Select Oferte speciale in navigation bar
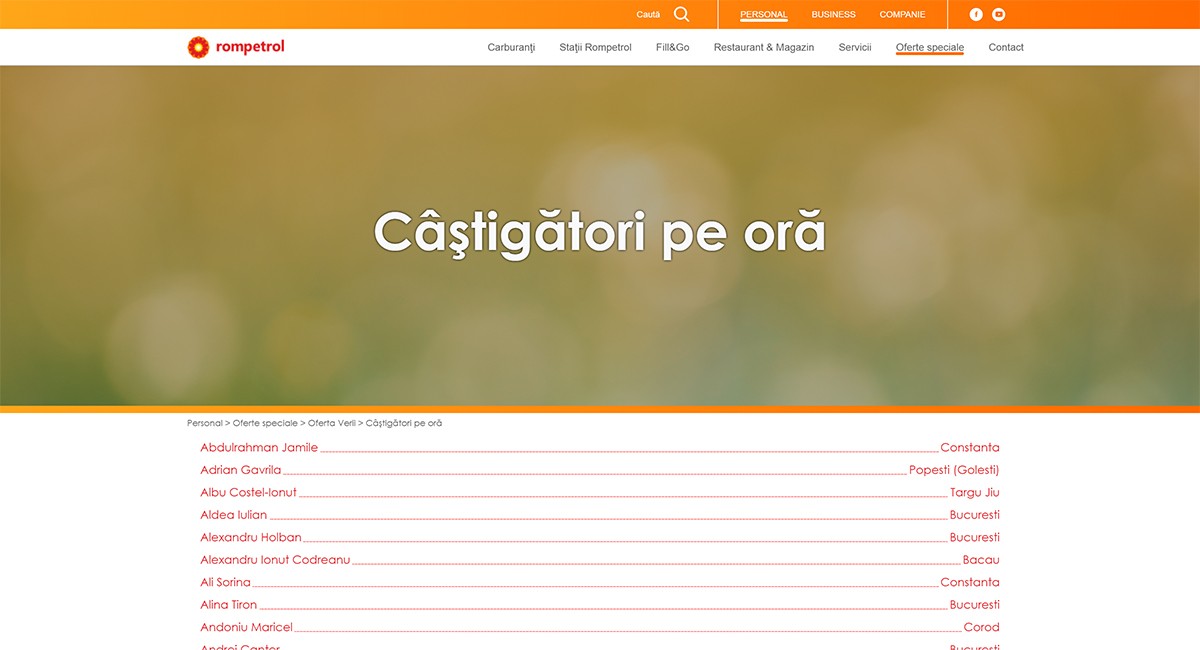This screenshot has height=650, width=1200. [x=929, y=47]
